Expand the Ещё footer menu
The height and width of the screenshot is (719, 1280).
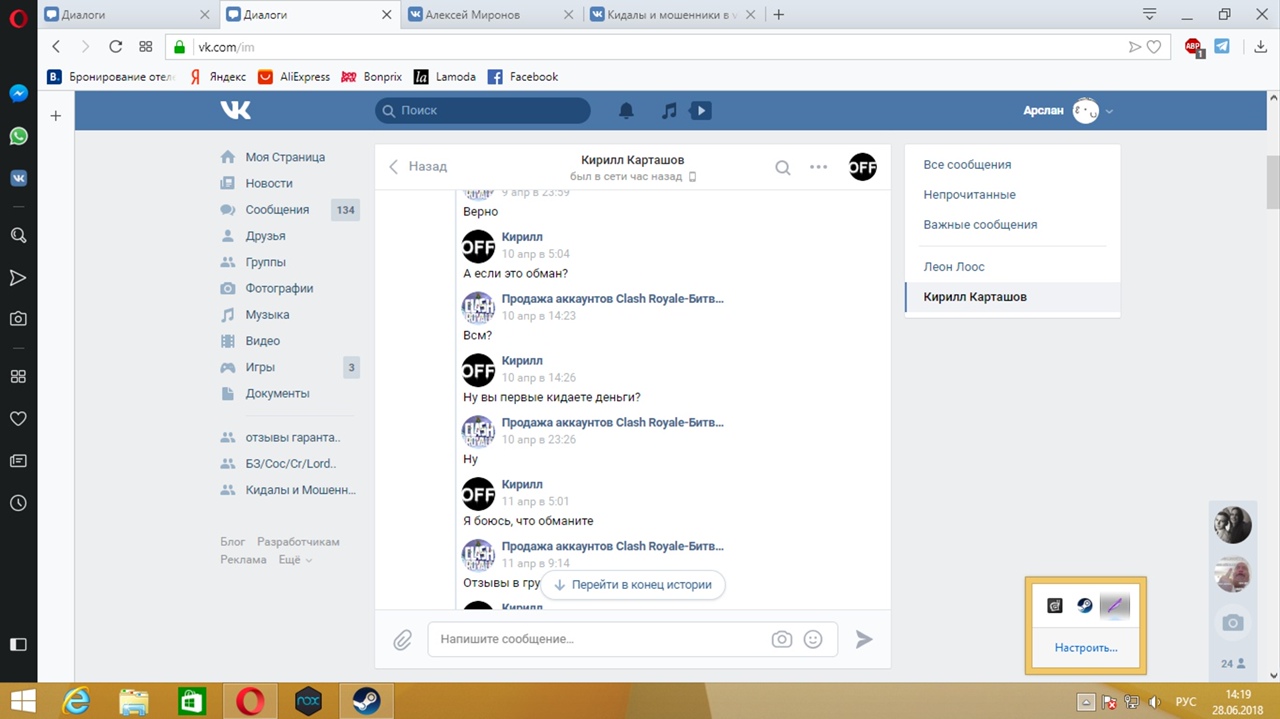click(x=295, y=560)
